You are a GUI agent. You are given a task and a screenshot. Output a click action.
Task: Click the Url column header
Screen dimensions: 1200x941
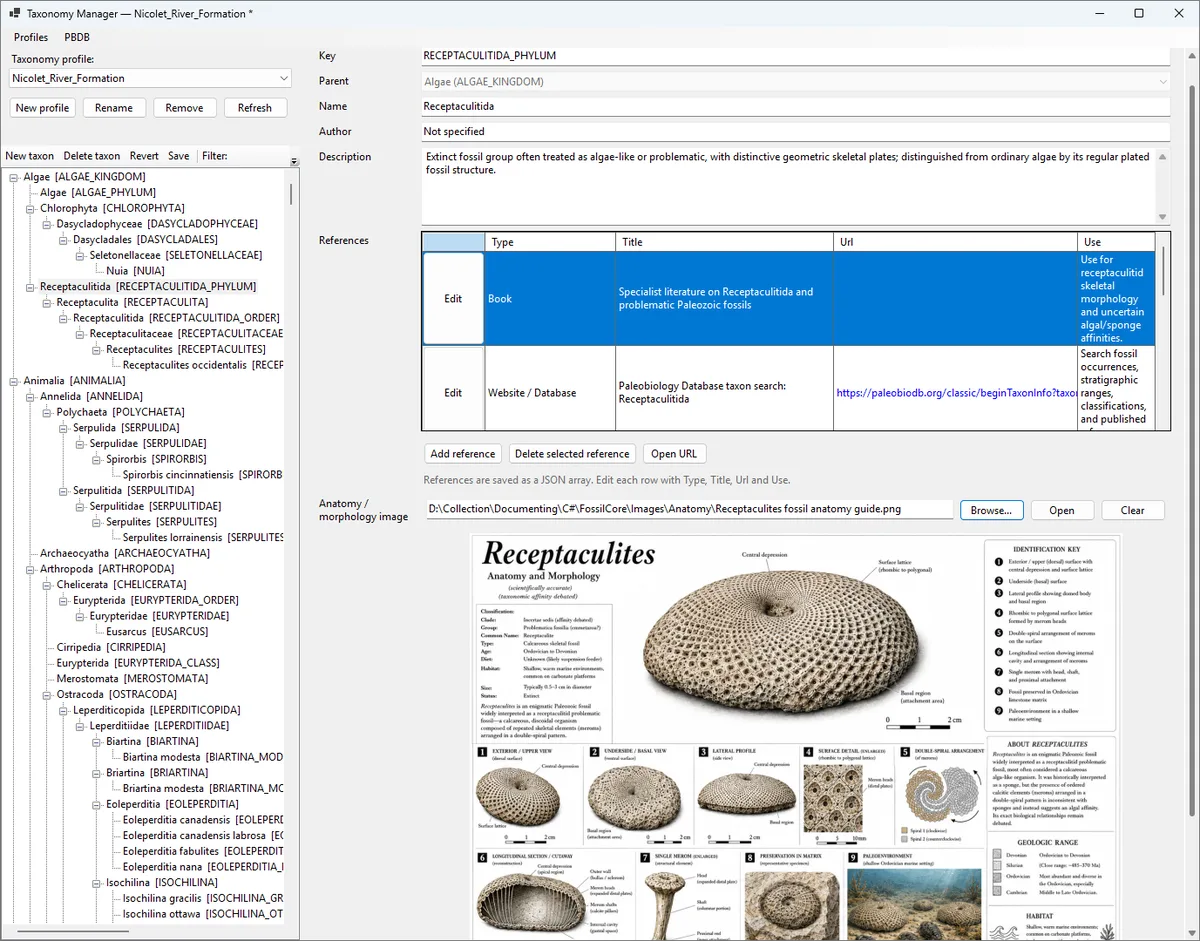[955, 242]
